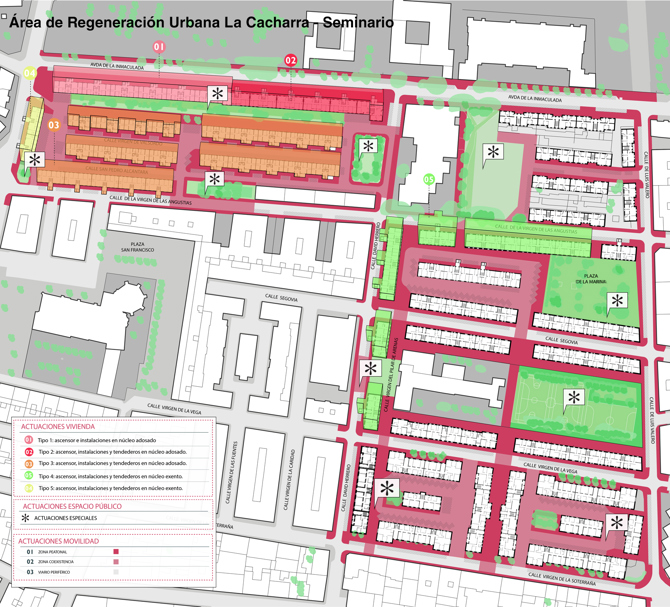Click the Actuaciones Vivienda legend heading
The width and height of the screenshot is (670, 607).
point(58,426)
